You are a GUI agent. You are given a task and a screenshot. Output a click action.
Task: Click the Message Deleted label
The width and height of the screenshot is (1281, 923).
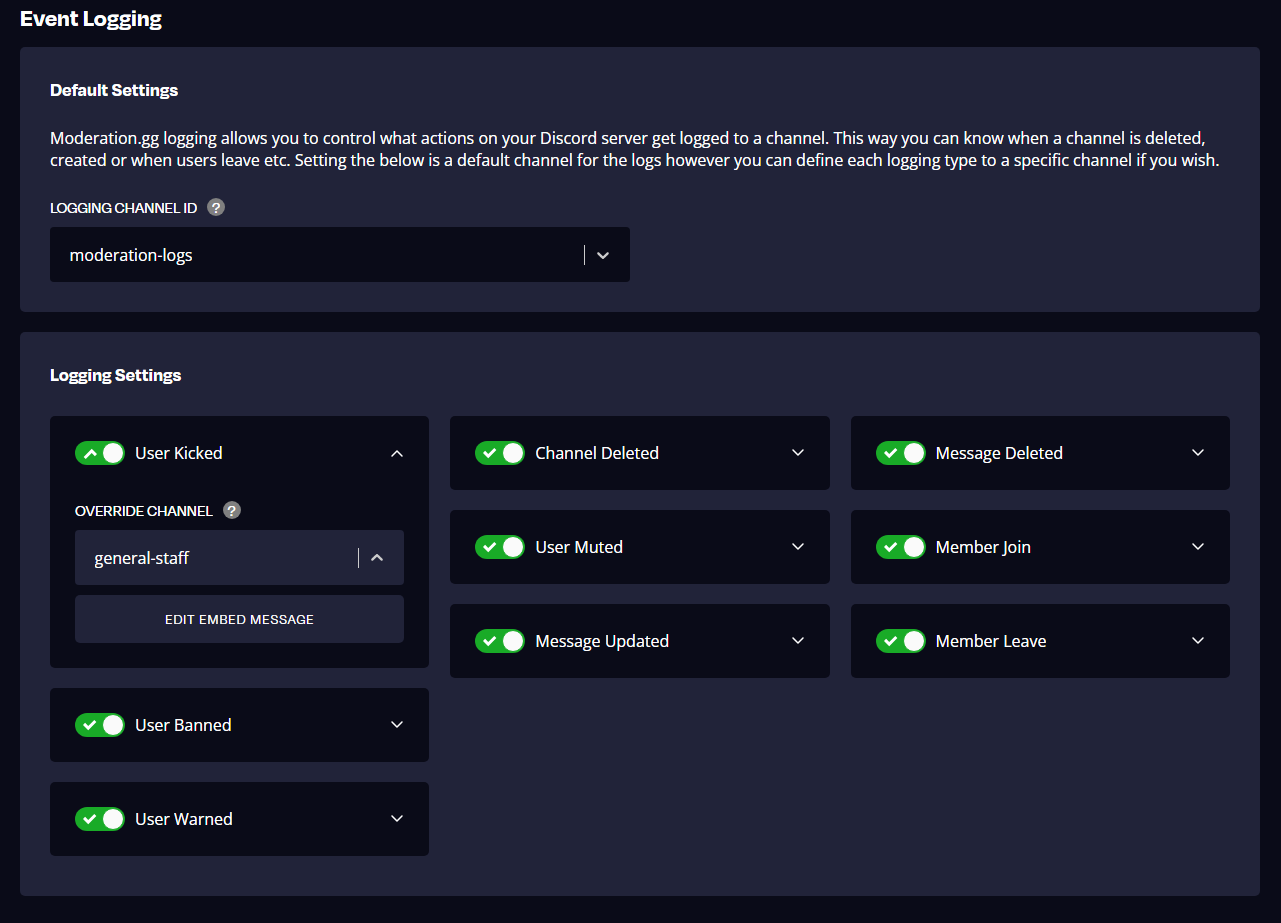pyautogui.click(x=999, y=453)
